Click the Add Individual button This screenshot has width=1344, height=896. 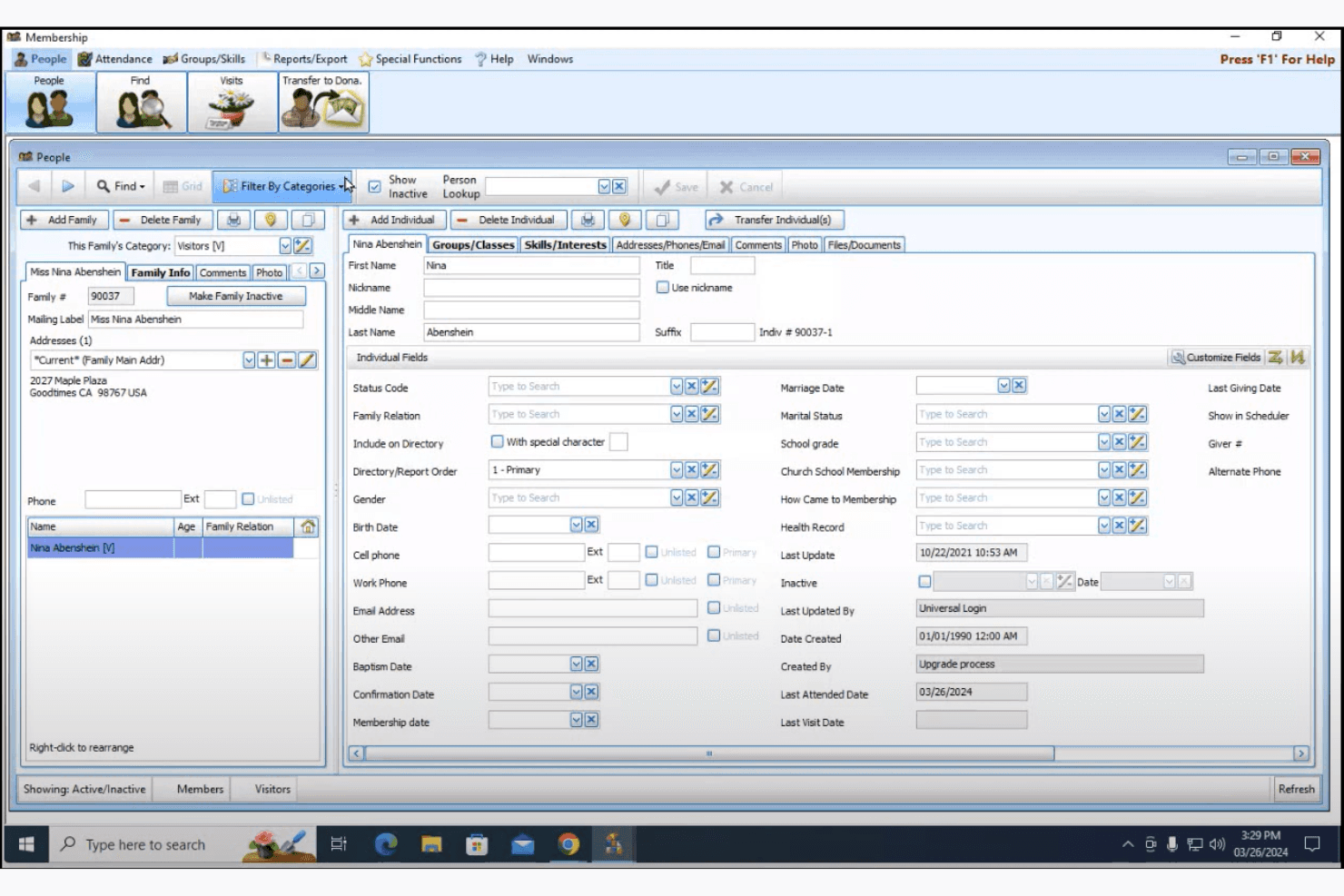point(394,220)
